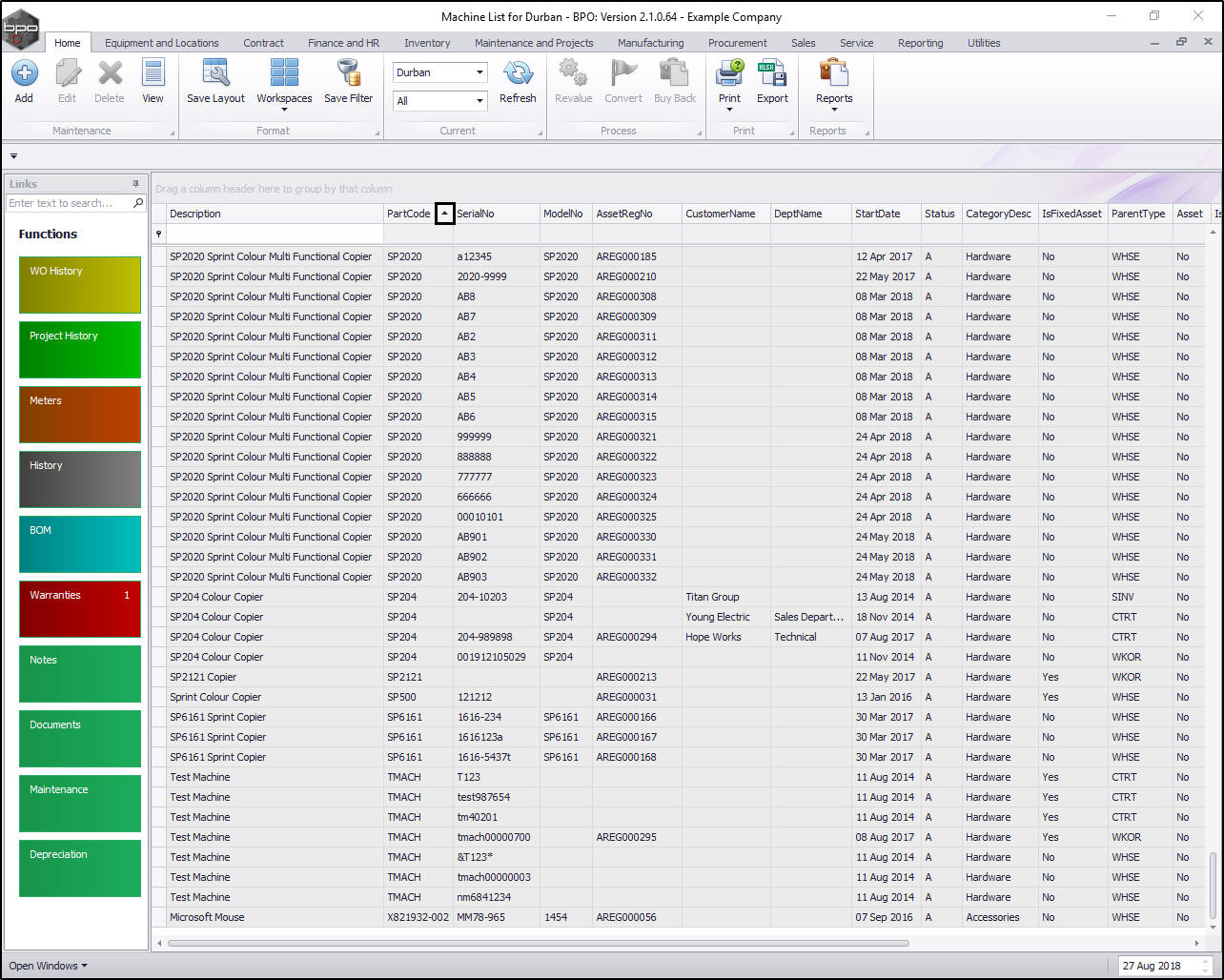
Task: Open the Warranties function tile
Action: coord(80,609)
